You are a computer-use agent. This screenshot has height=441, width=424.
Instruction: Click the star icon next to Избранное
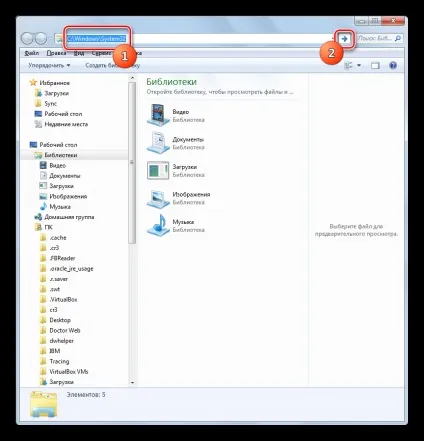33,82
